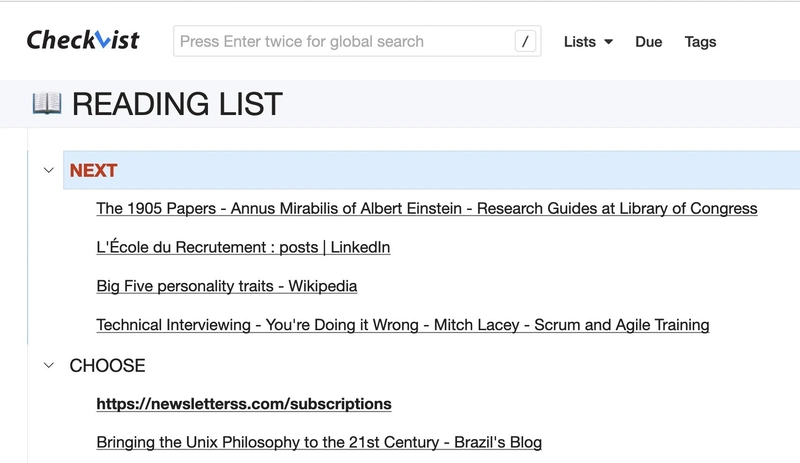
Task: Open Big Five personality traits Wikipedia link
Action: point(226,286)
